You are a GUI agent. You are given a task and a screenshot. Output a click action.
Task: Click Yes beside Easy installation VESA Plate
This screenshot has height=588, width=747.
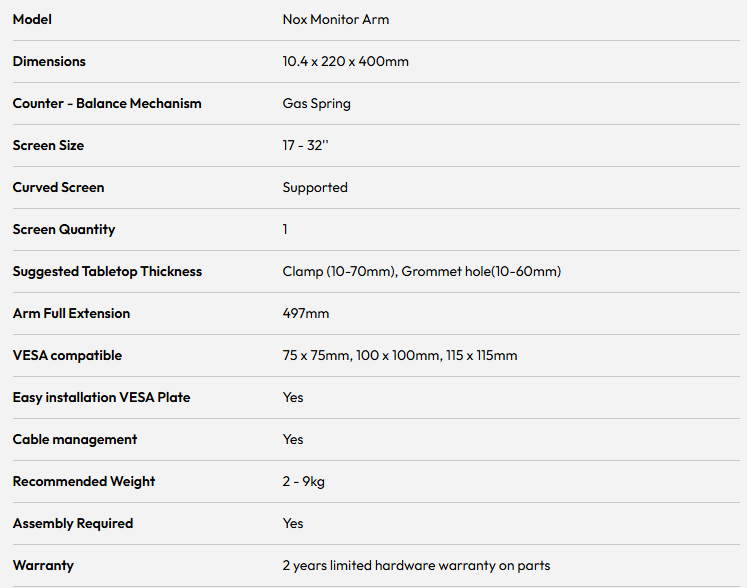point(293,397)
